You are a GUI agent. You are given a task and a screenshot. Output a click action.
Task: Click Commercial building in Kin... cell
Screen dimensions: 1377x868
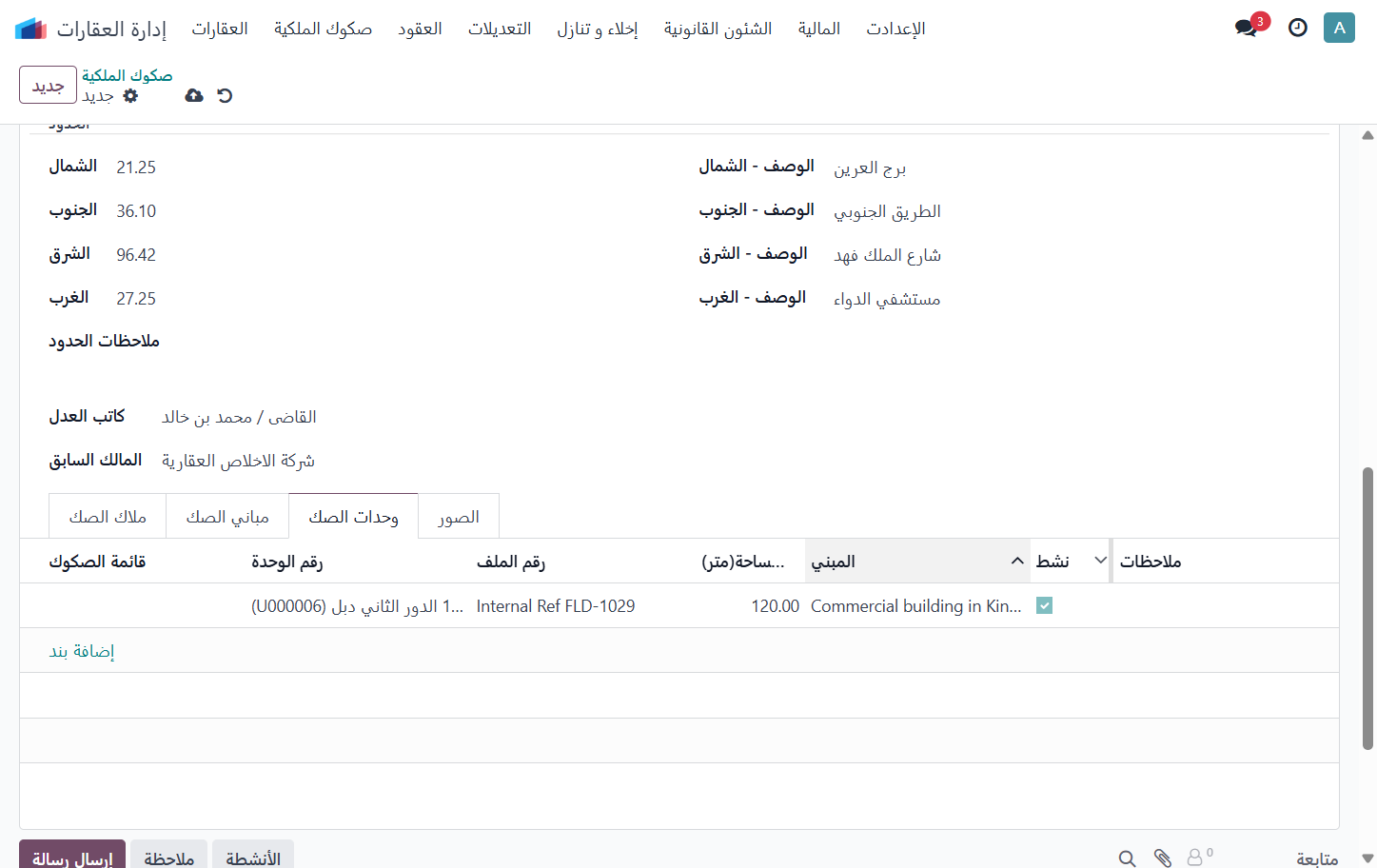pos(916,605)
